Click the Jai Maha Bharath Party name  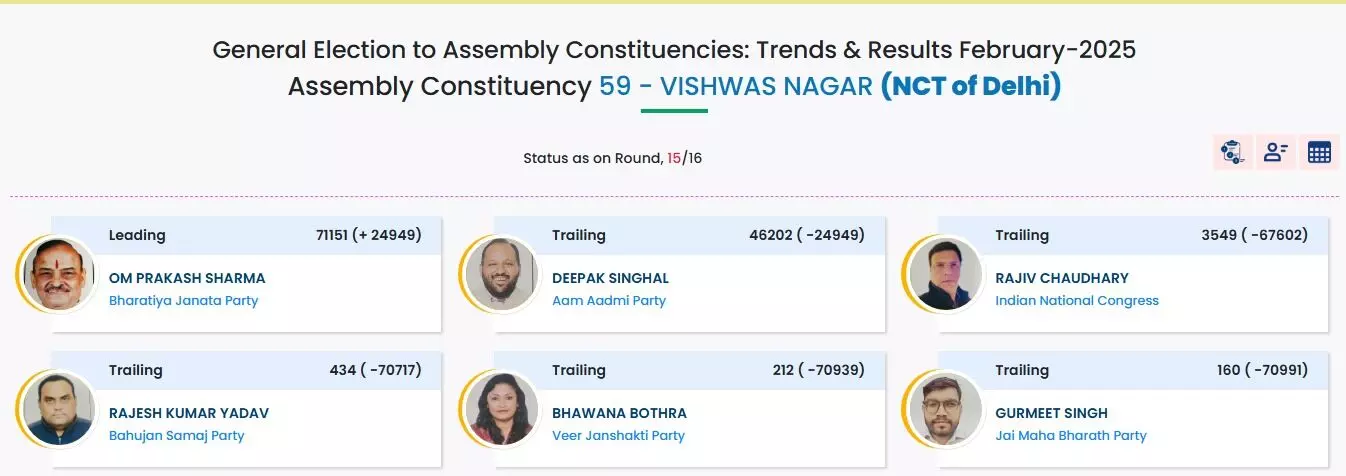1070,436
